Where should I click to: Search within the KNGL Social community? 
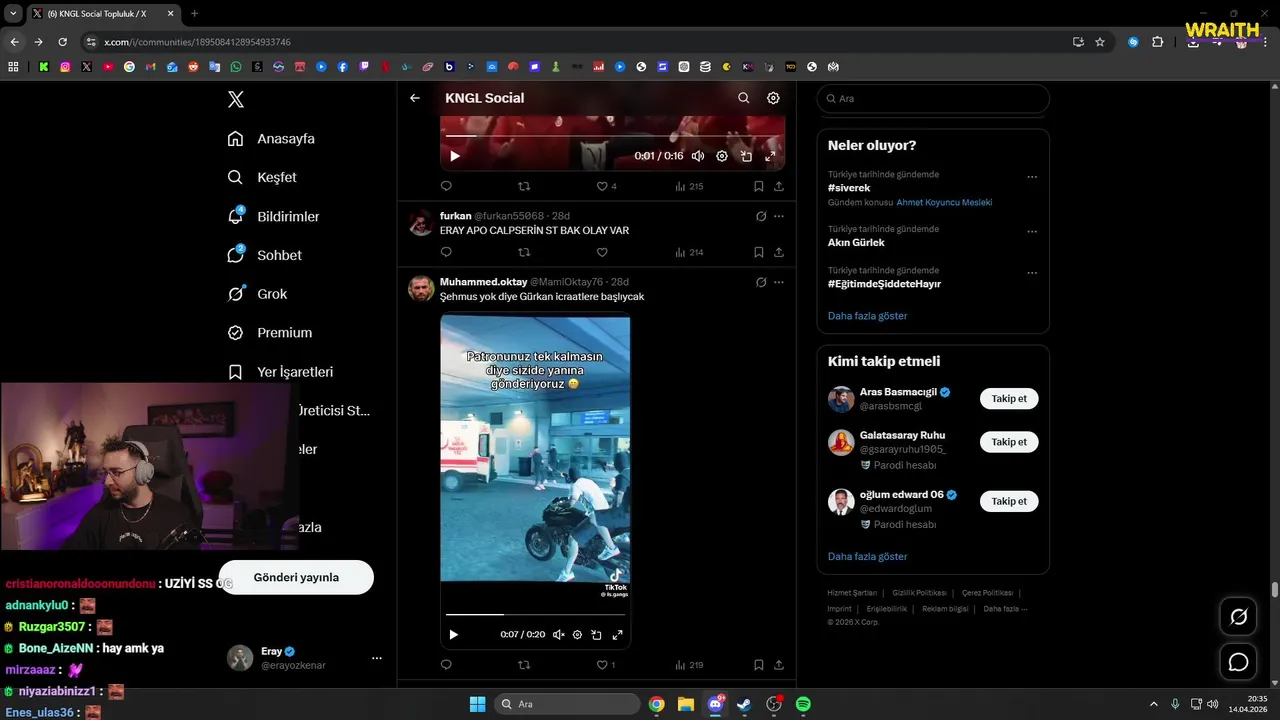click(x=743, y=98)
